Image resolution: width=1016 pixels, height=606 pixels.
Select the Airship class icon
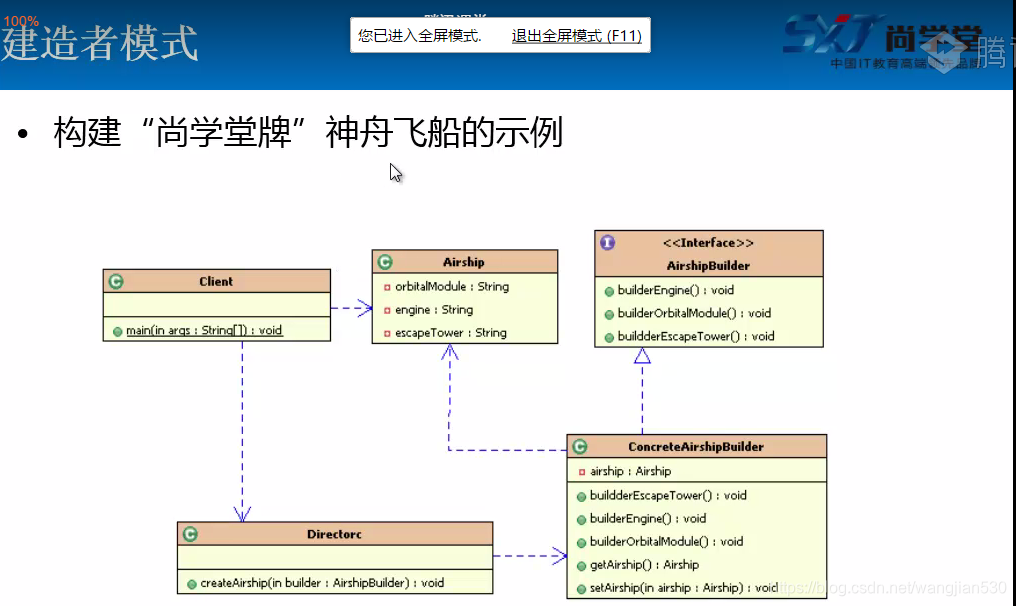pyautogui.click(x=386, y=262)
